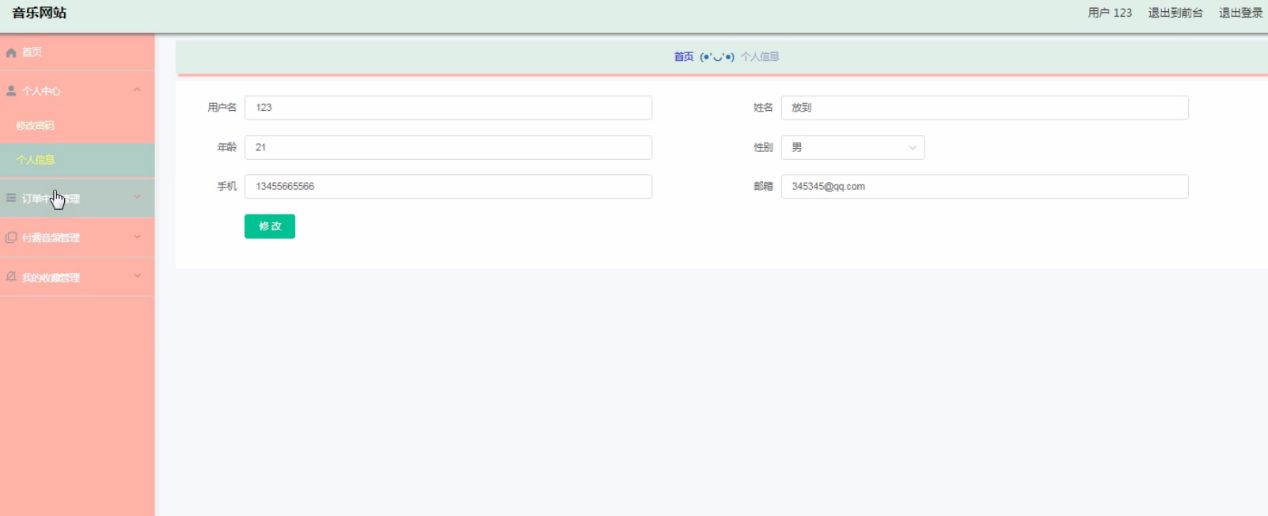Select 修改密码 submenu item

[77, 126]
